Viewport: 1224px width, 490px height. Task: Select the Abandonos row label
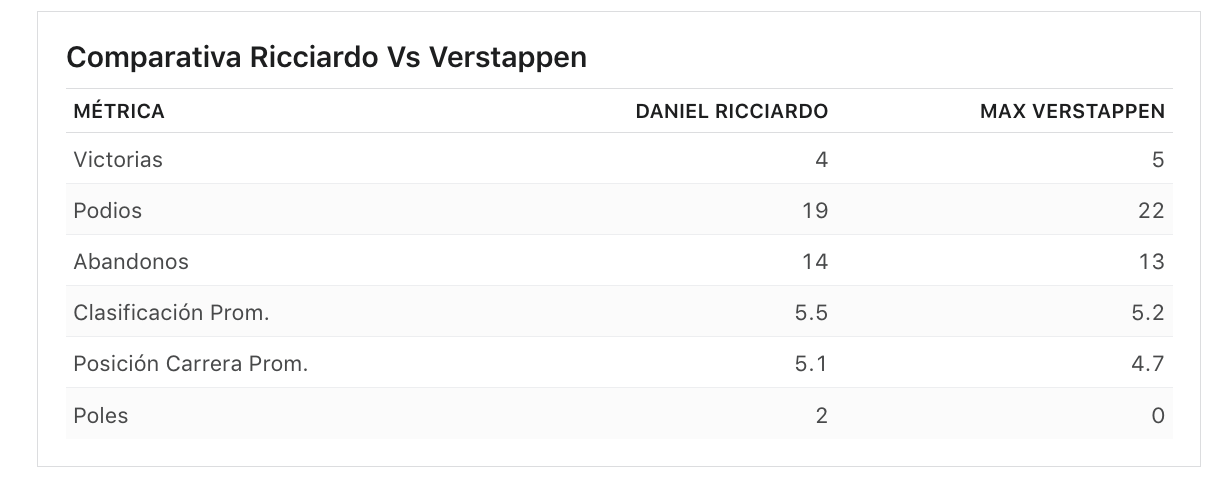(x=131, y=261)
